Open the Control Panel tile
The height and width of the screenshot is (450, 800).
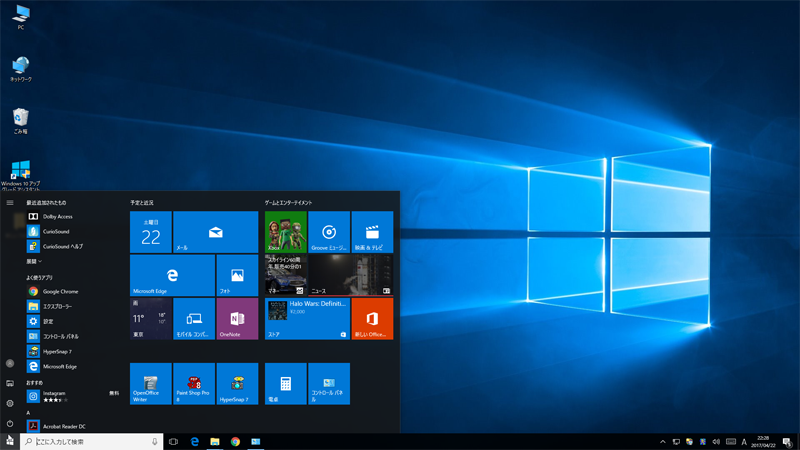[329, 384]
